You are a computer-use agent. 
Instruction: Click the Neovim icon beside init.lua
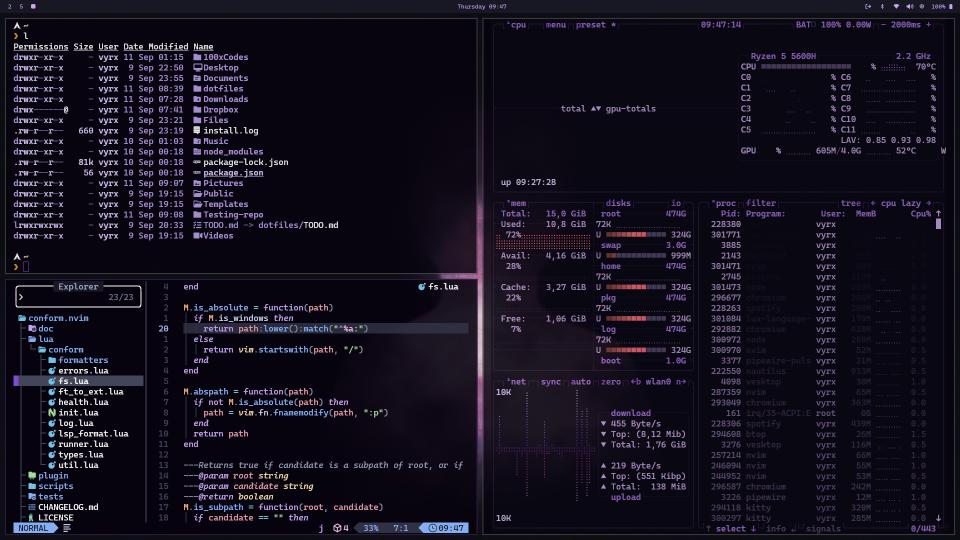point(52,413)
